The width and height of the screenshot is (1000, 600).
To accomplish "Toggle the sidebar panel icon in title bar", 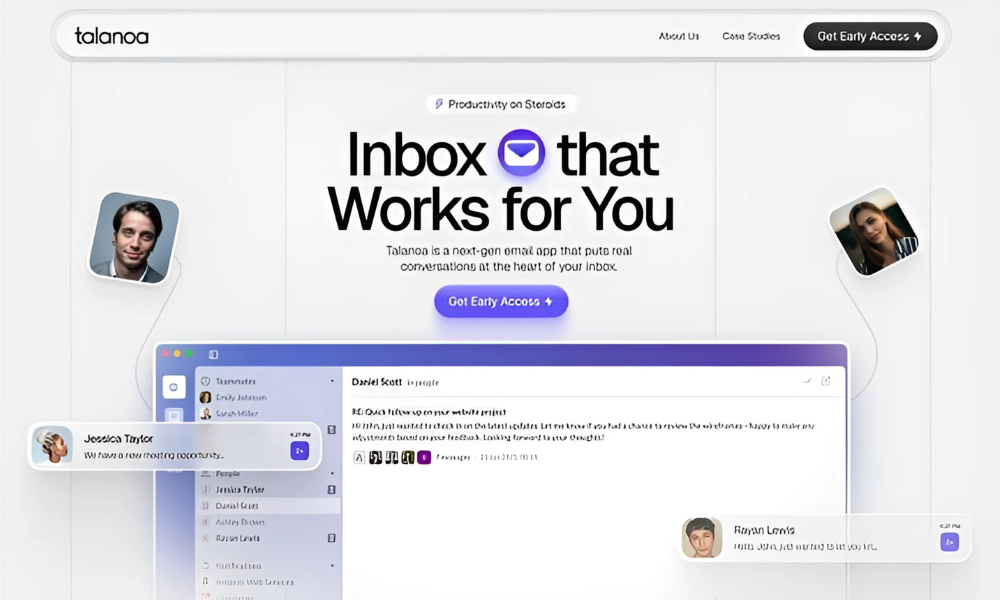I will tap(213, 354).
